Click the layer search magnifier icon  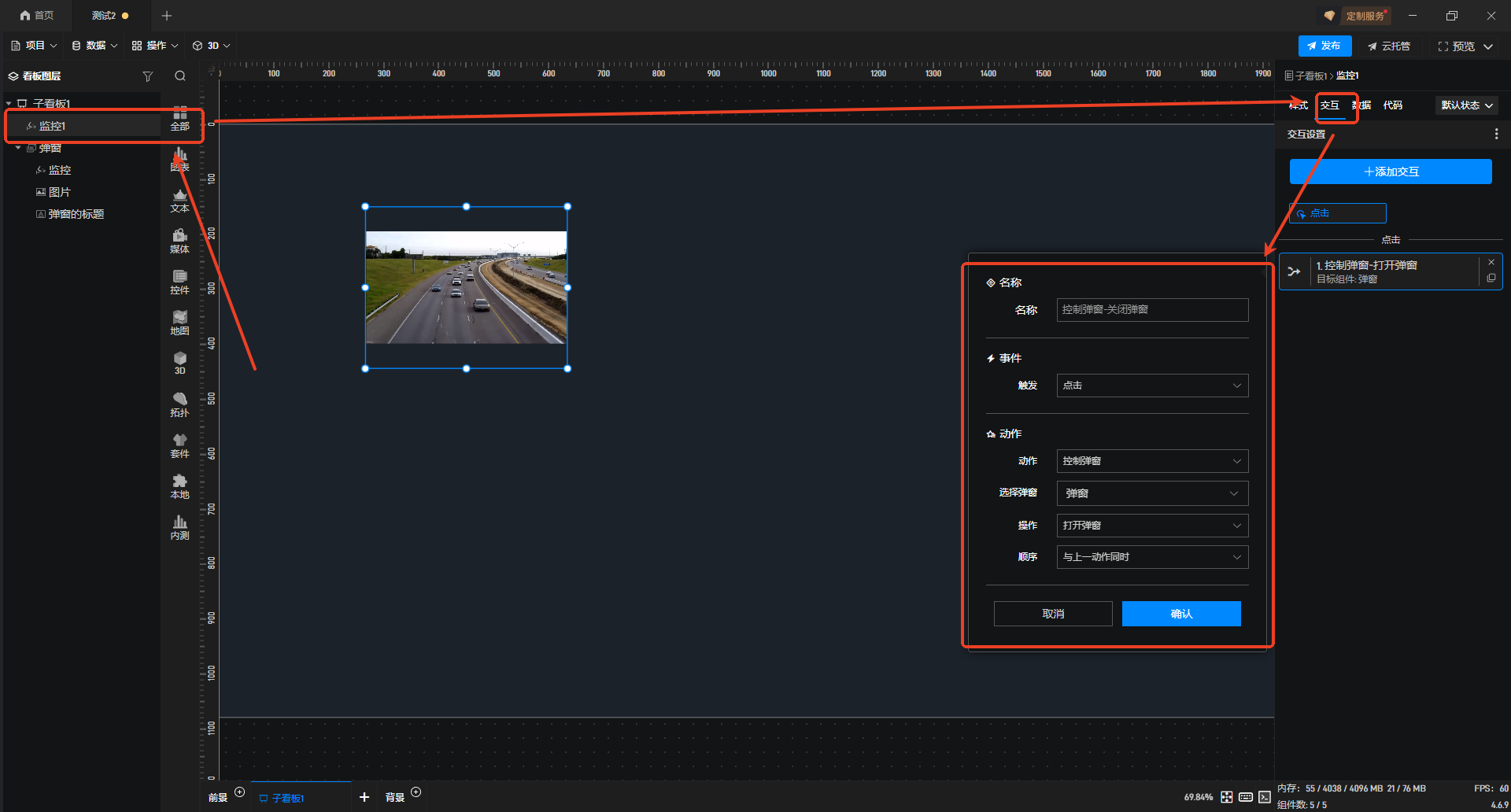pos(180,76)
